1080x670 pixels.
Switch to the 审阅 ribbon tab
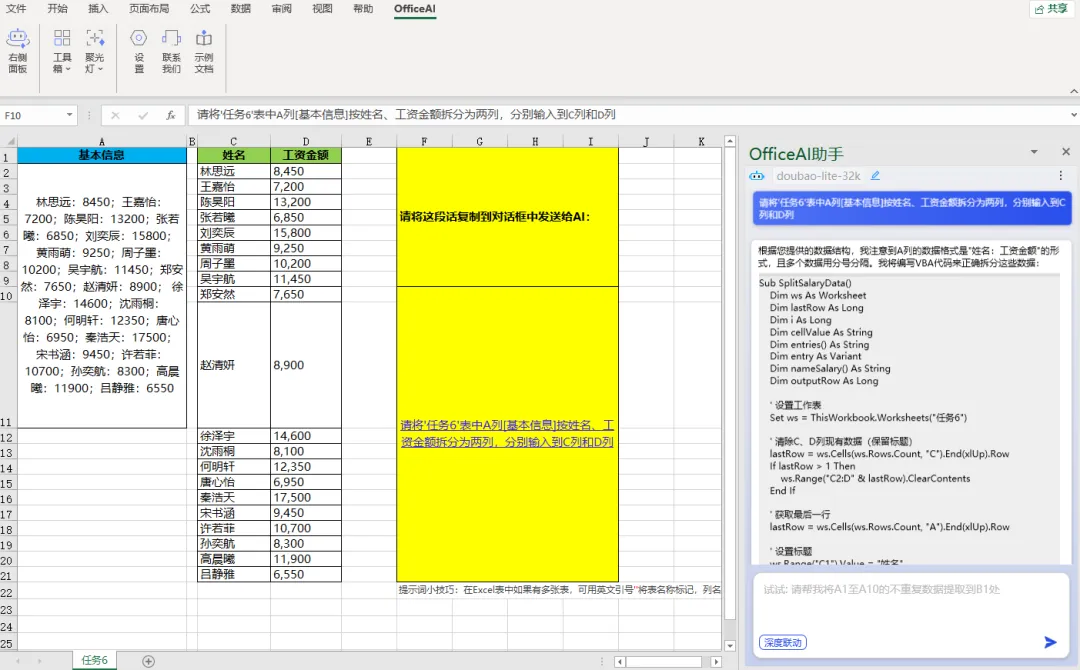(x=281, y=8)
